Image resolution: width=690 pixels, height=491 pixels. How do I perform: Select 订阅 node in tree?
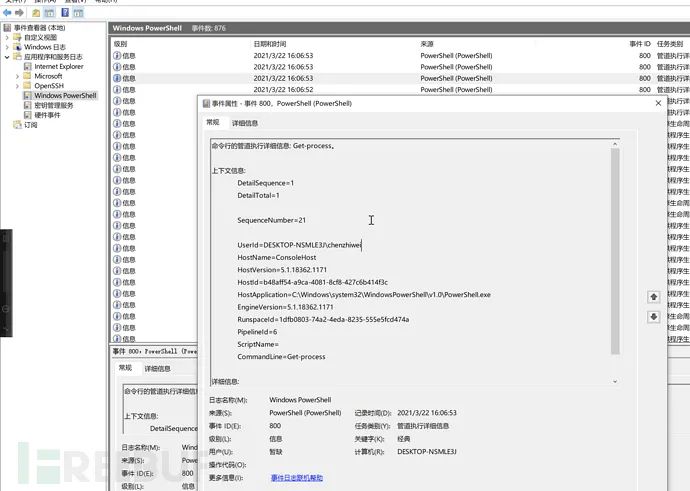click(x=30, y=125)
